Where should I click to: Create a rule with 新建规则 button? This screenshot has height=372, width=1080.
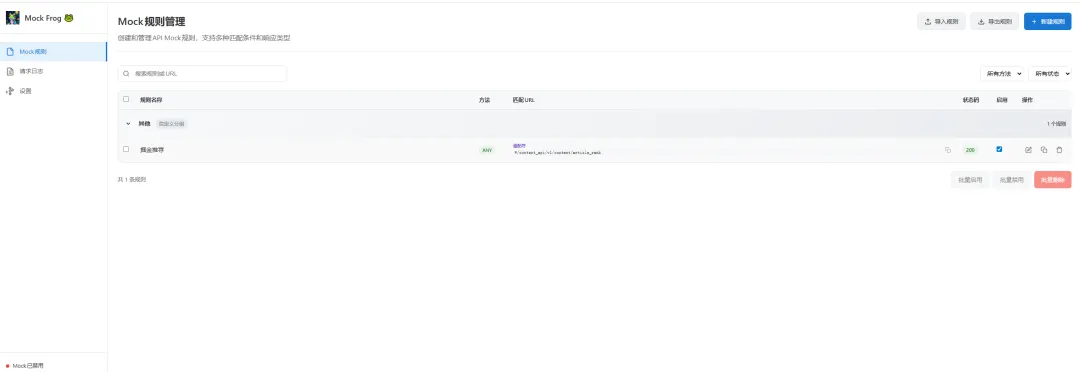pyautogui.click(x=1048, y=22)
